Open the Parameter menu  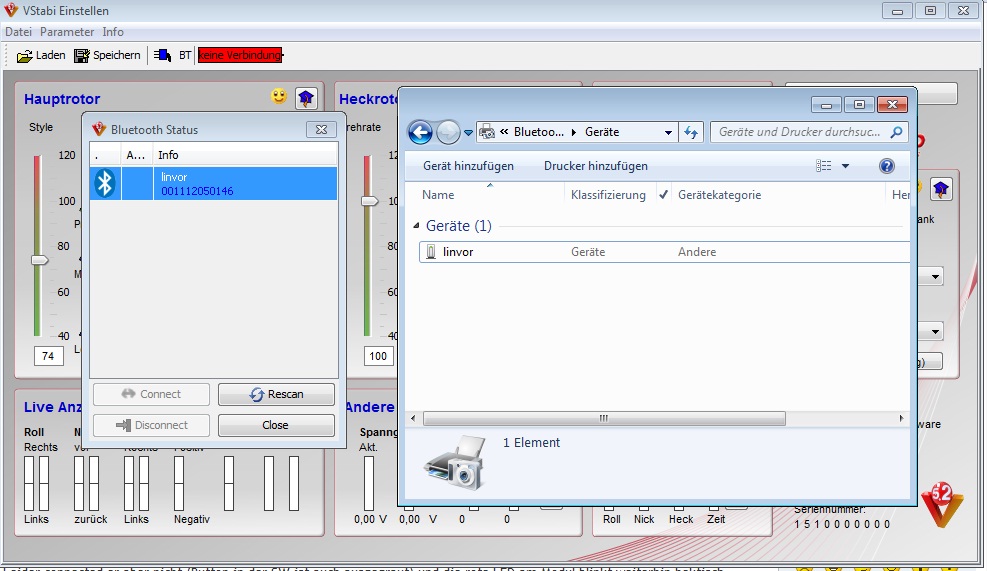67,31
